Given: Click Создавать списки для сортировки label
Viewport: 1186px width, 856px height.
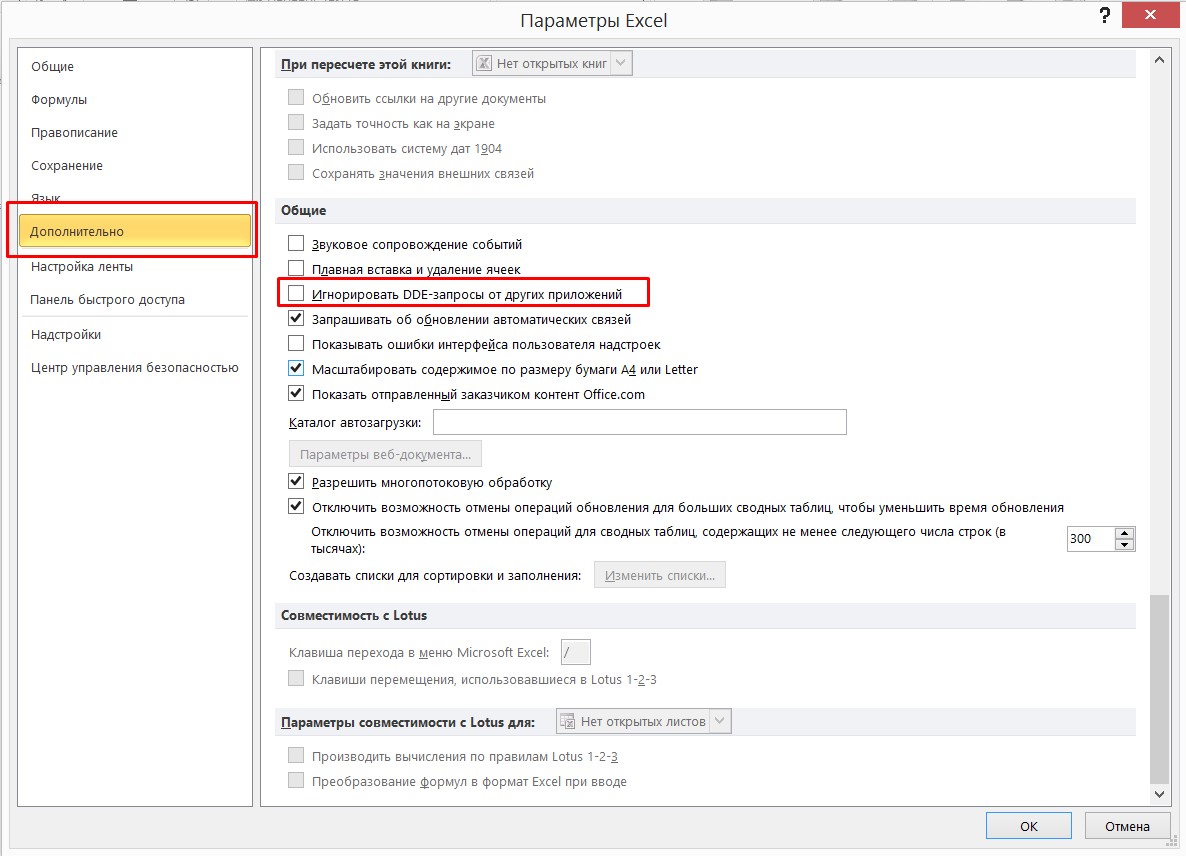Looking at the screenshot, I should point(435,575).
